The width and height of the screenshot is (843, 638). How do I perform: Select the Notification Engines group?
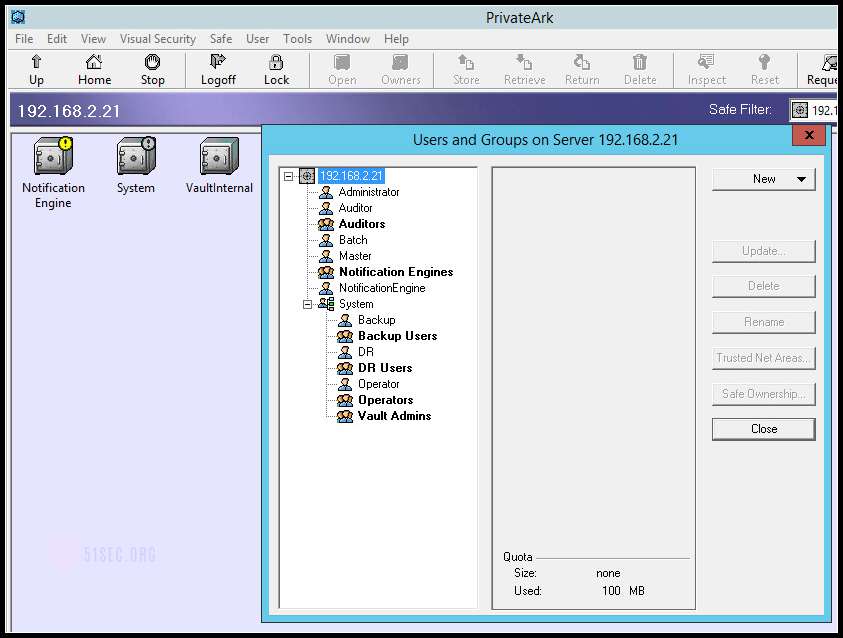[396, 272]
